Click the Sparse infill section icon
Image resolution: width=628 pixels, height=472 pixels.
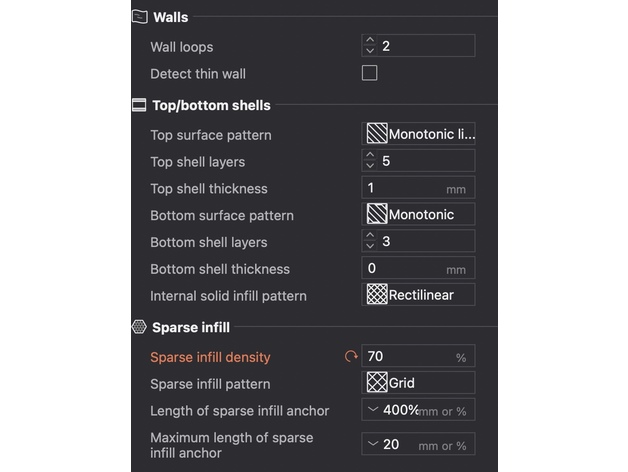click(x=139, y=327)
